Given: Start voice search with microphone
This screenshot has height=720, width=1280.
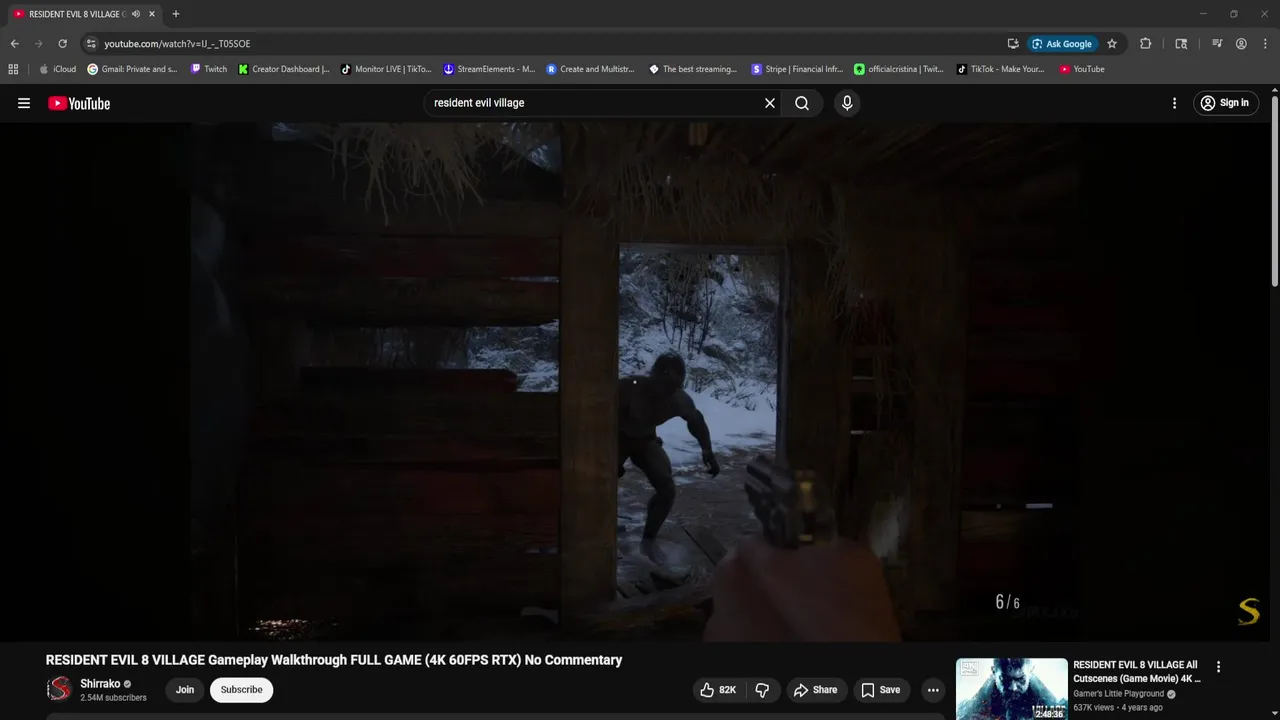Looking at the screenshot, I should (847, 103).
